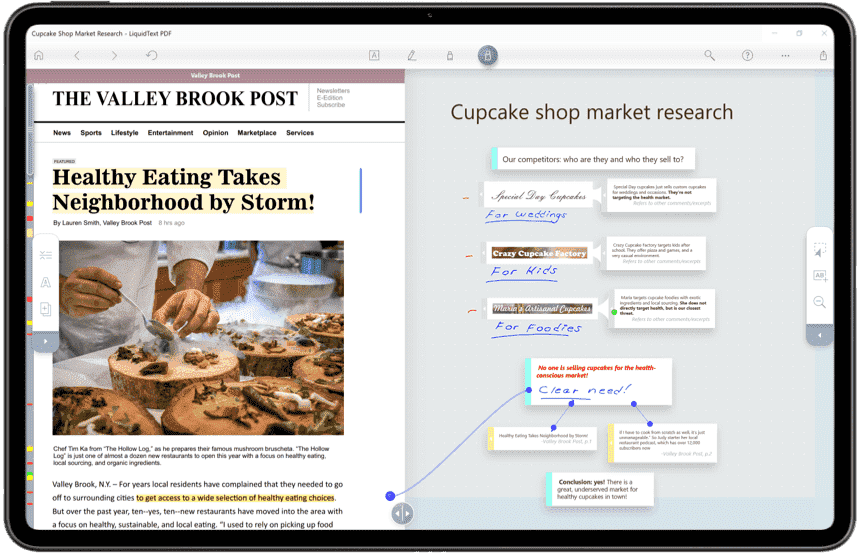Open the more options ellipsis

(x=785, y=55)
